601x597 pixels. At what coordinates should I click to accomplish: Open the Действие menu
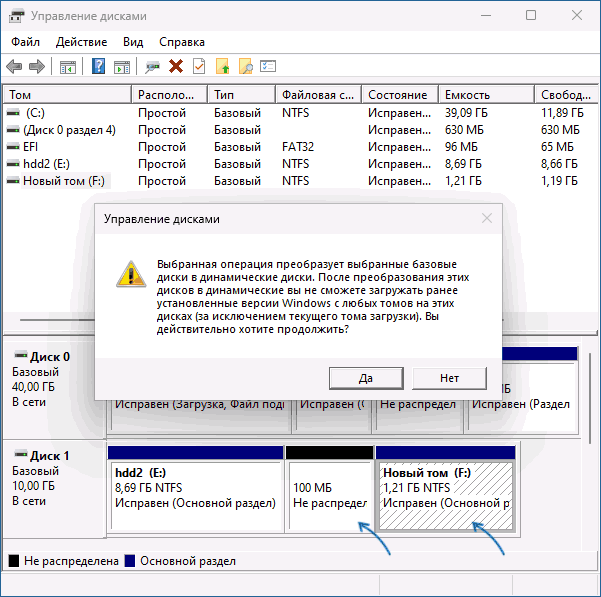point(81,42)
